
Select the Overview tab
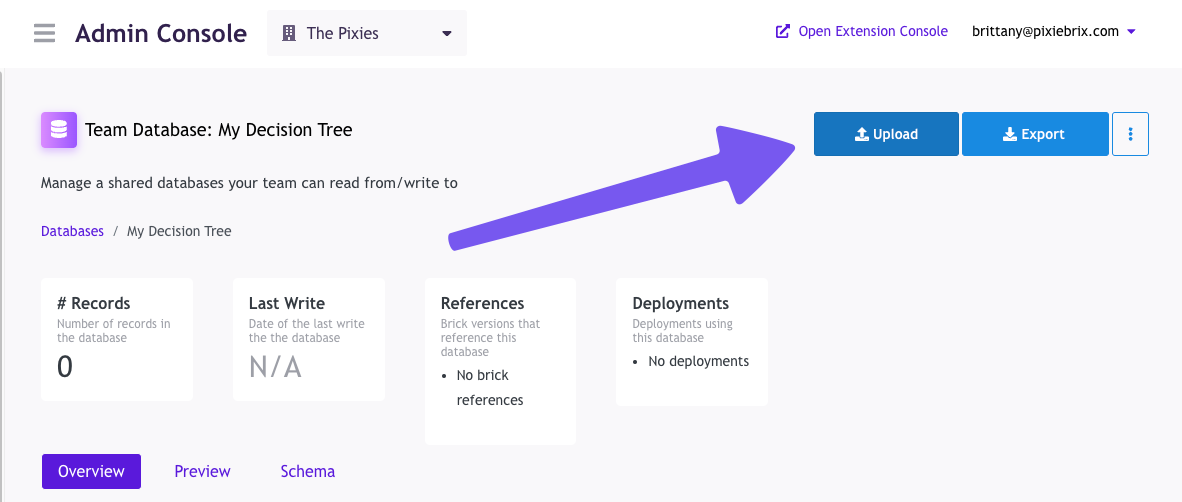(x=91, y=471)
